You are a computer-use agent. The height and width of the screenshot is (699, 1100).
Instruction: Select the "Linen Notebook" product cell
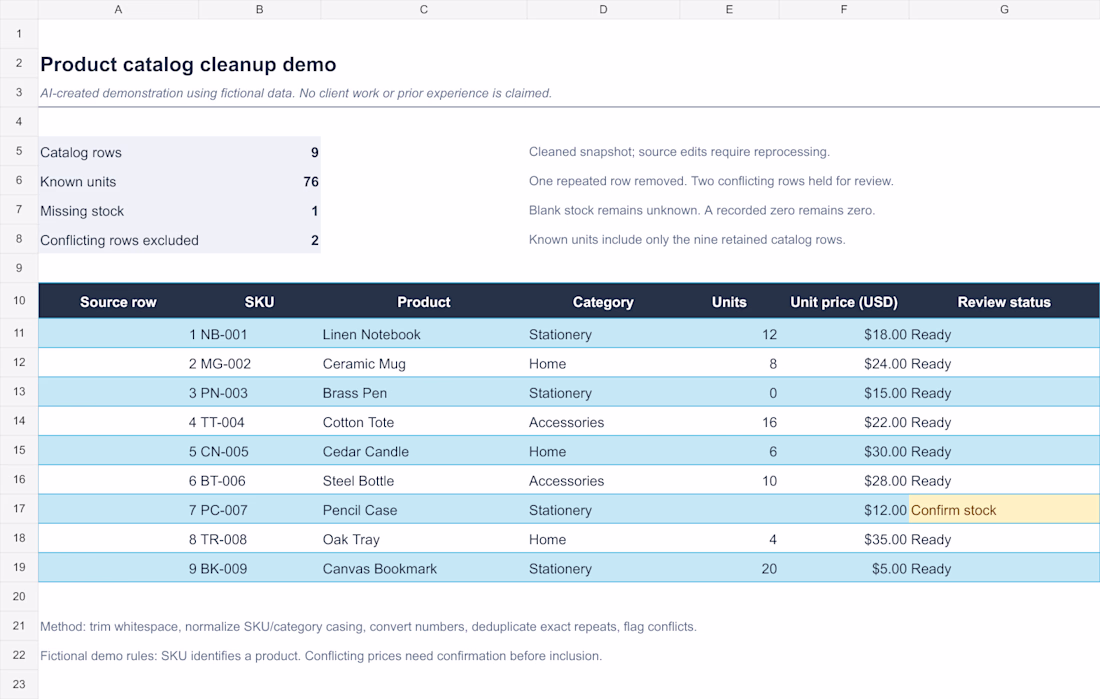point(424,334)
